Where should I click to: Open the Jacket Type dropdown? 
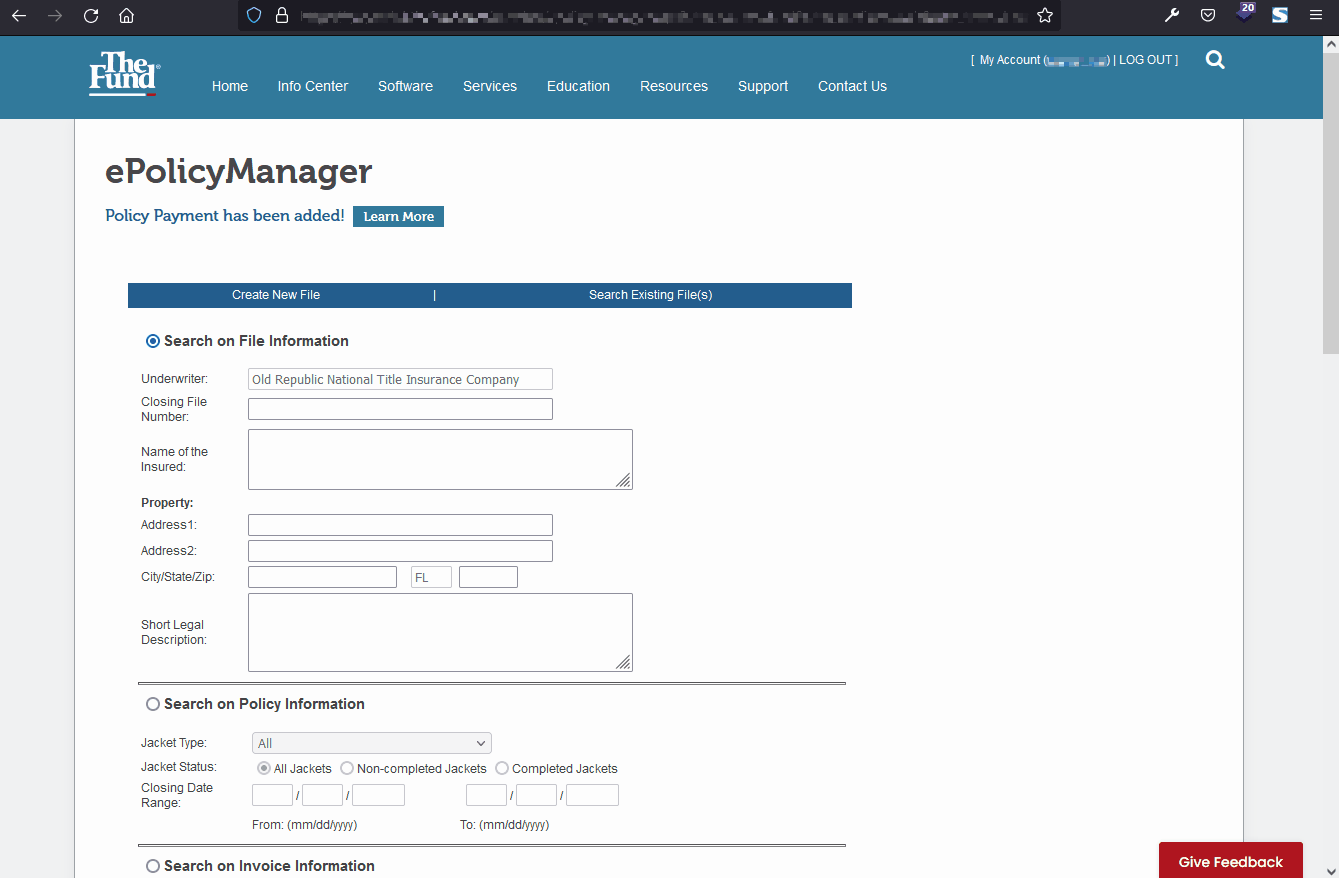pyautogui.click(x=372, y=743)
